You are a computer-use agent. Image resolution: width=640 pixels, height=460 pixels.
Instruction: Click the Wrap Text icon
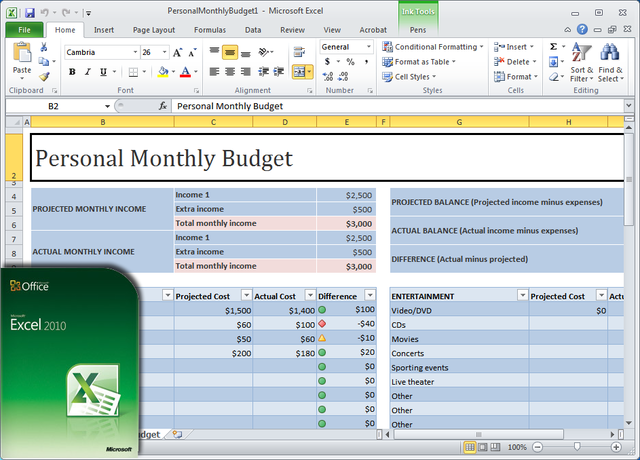pyautogui.click(x=299, y=52)
